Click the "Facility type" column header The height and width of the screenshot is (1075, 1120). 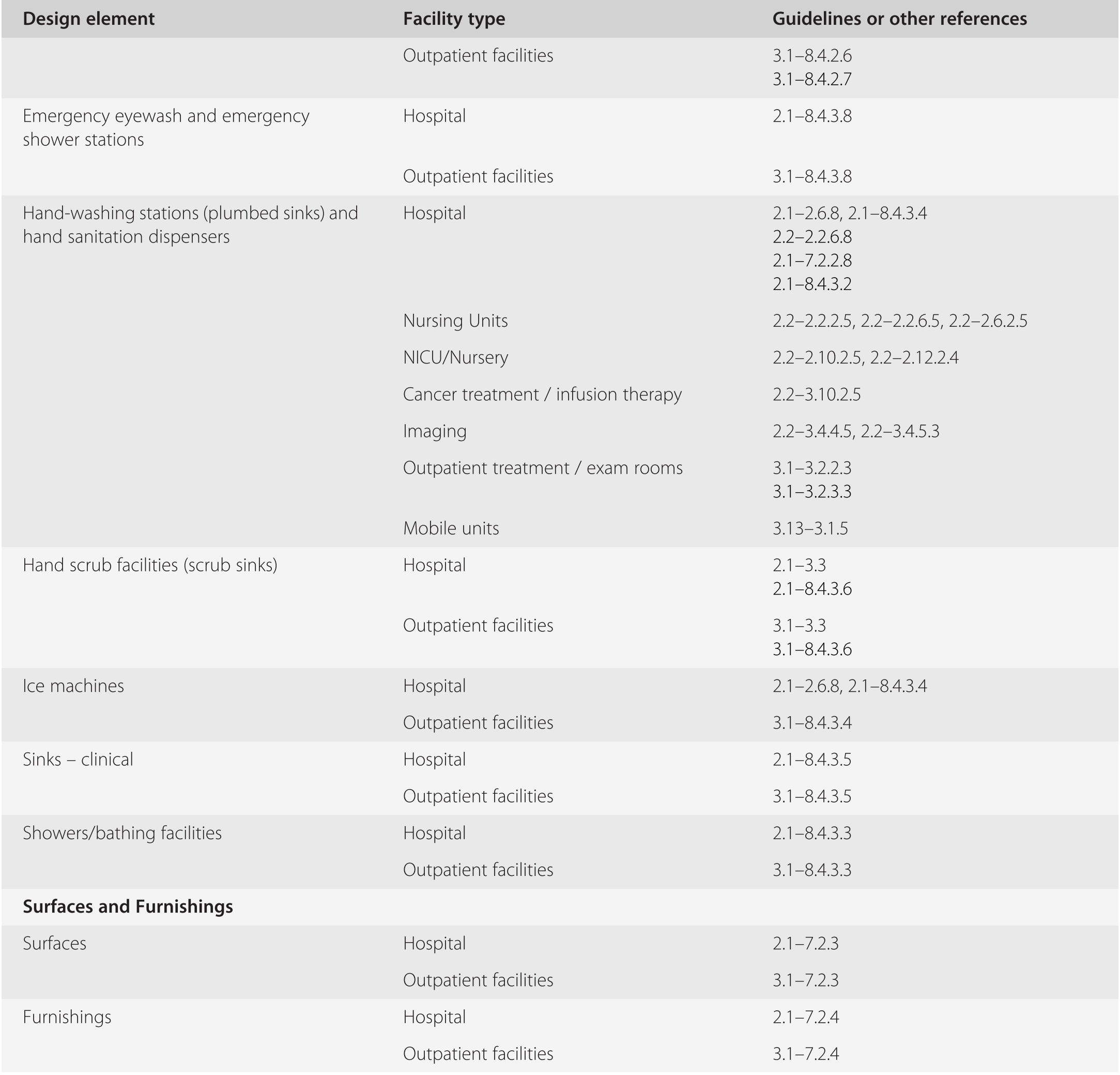point(454,19)
